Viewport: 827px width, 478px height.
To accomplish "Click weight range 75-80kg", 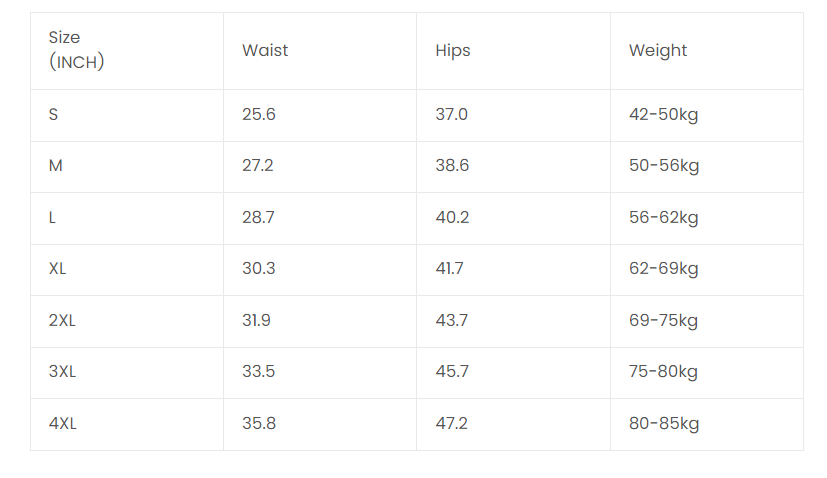I will pos(664,372).
